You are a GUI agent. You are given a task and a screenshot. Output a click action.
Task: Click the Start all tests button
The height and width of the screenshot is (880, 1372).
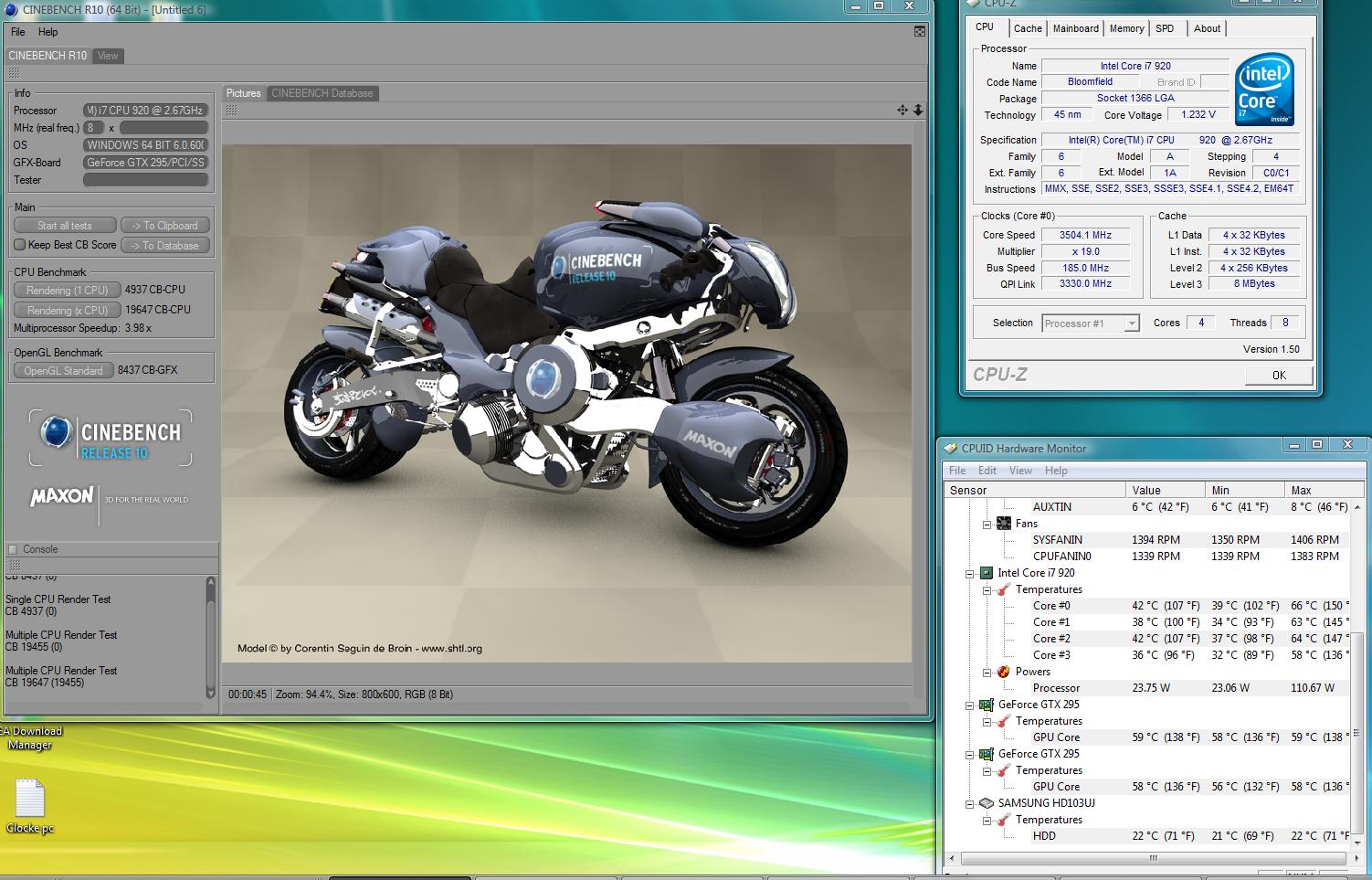click(x=65, y=226)
